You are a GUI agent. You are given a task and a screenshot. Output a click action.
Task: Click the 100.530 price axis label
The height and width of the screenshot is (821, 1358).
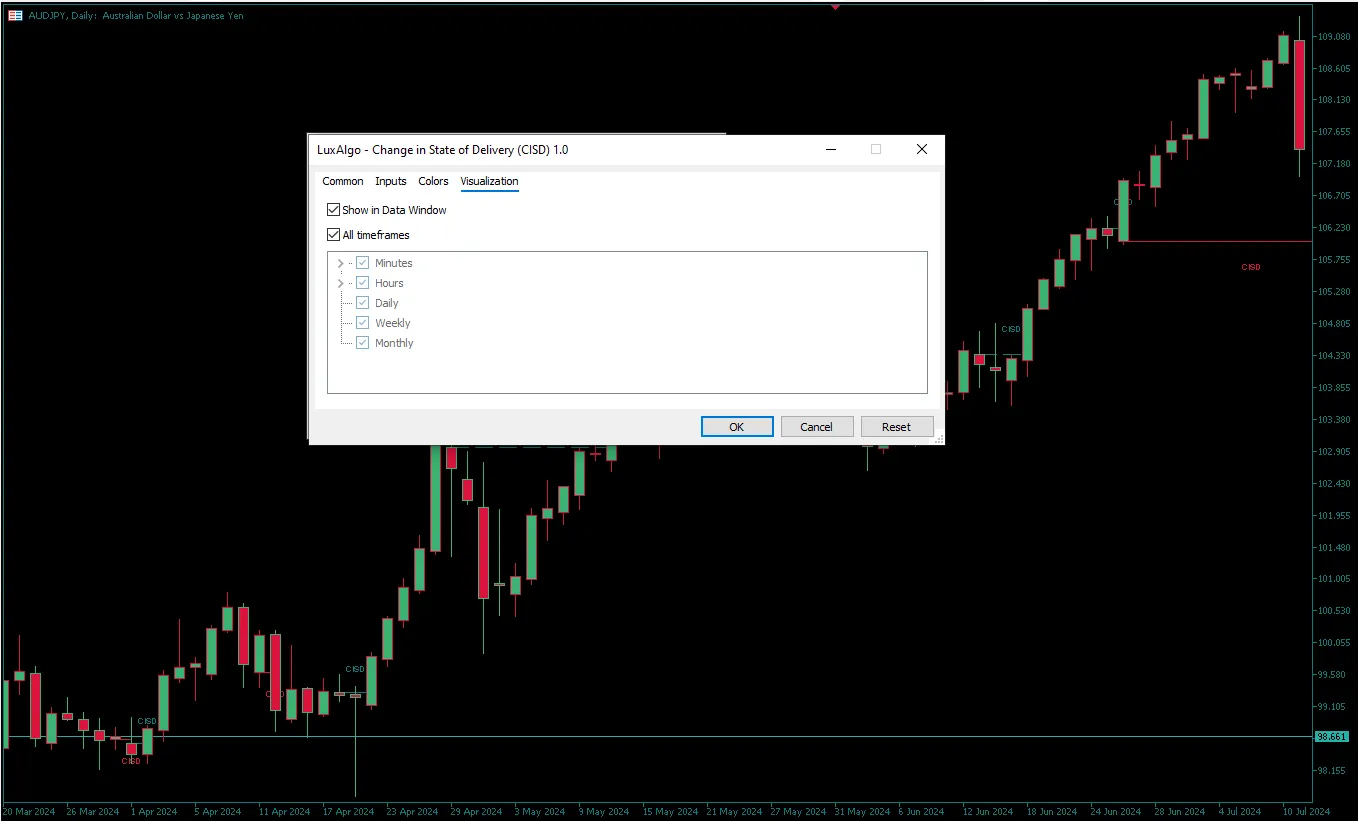click(x=1333, y=611)
